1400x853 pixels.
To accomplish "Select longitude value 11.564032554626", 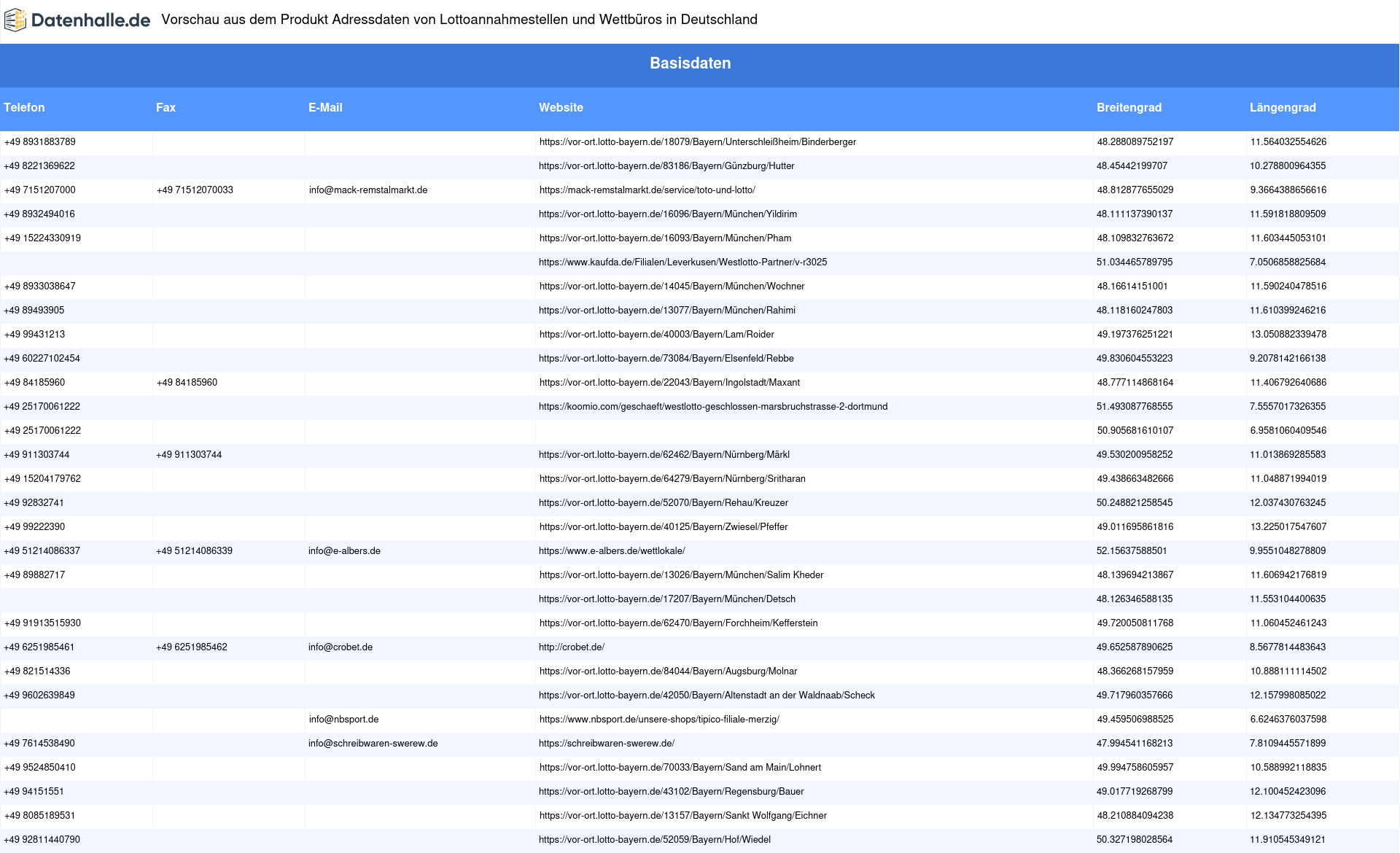I will click(x=1288, y=142).
